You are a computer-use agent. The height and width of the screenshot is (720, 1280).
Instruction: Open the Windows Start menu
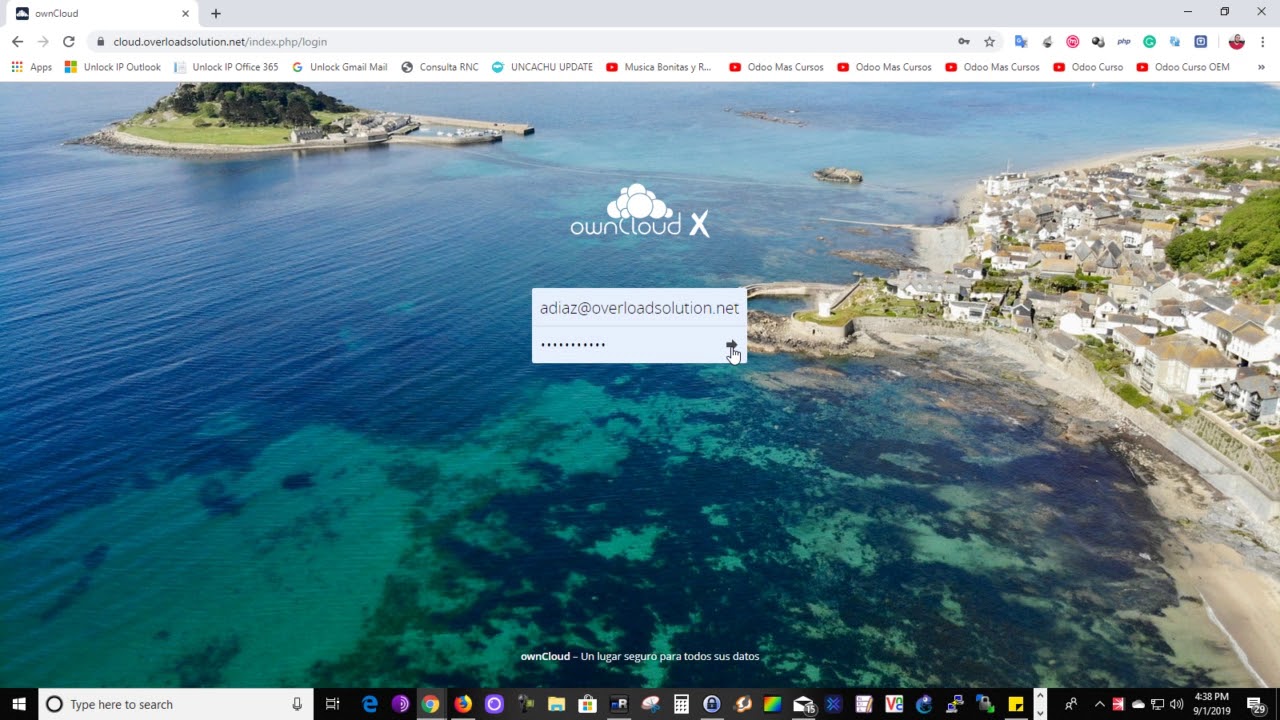[19, 704]
